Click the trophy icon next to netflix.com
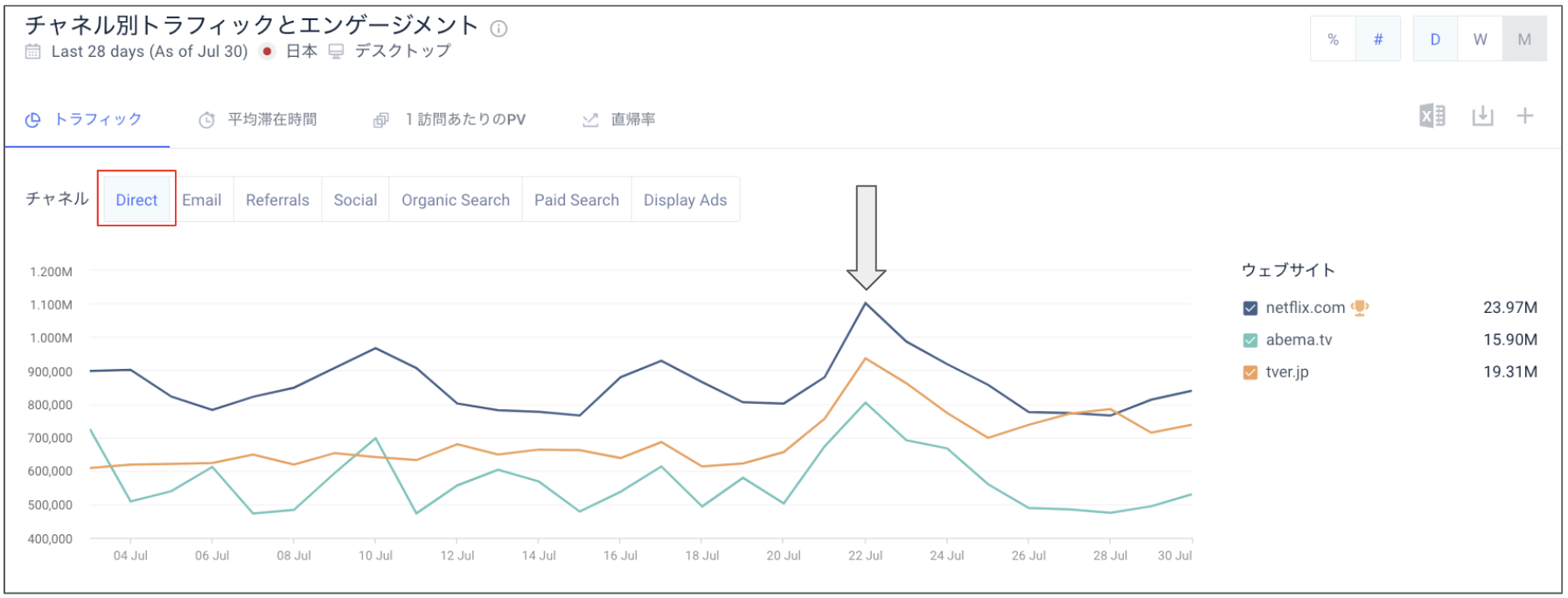The height and width of the screenshot is (598, 1568). [x=1360, y=308]
